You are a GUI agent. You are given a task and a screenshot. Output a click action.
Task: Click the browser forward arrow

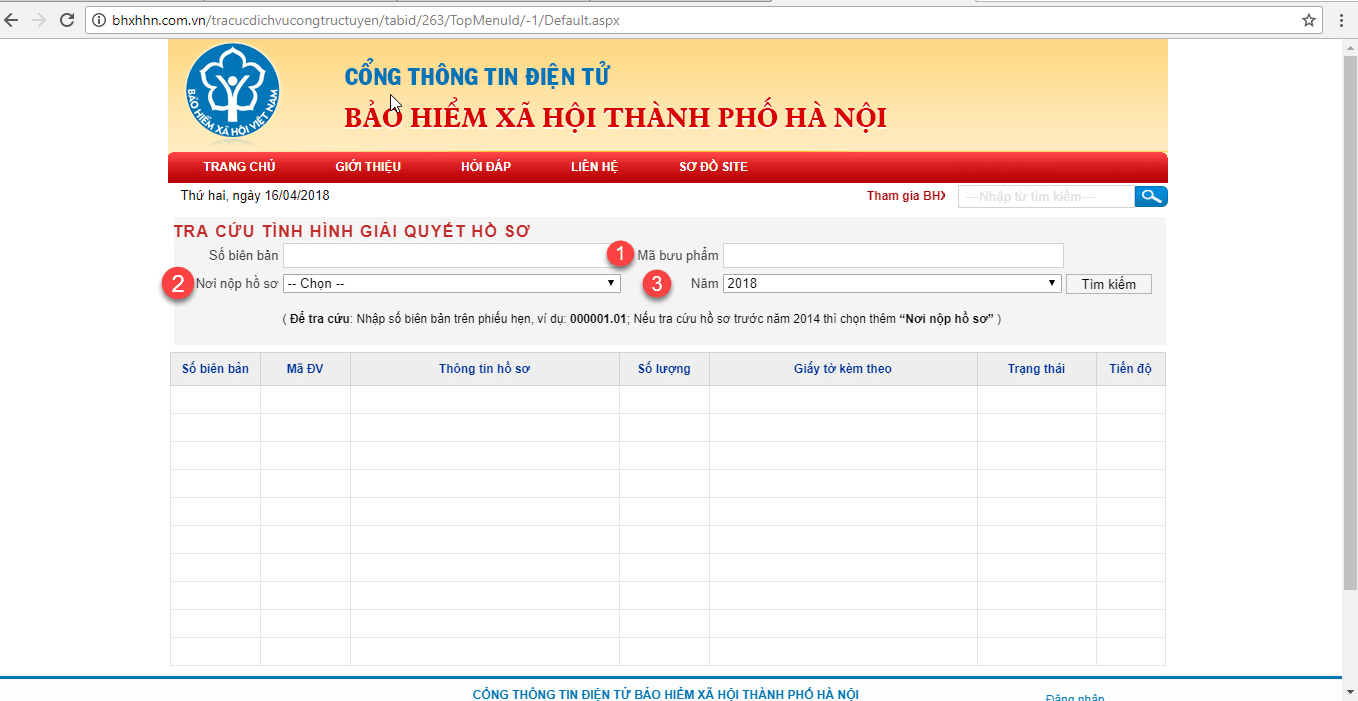[39, 19]
